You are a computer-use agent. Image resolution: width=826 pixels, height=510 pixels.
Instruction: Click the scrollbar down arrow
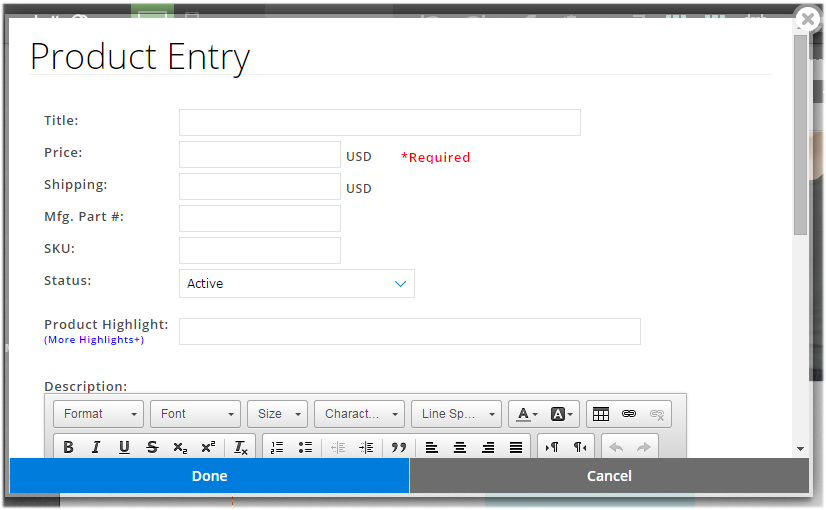pyautogui.click(x=801, y=449)
